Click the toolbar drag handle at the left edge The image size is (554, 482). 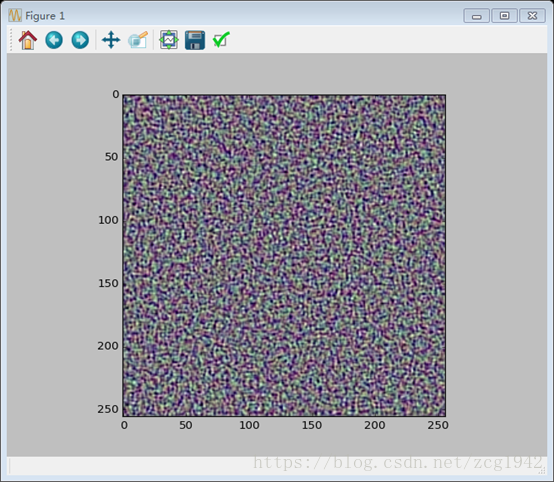tap(11, 40)
